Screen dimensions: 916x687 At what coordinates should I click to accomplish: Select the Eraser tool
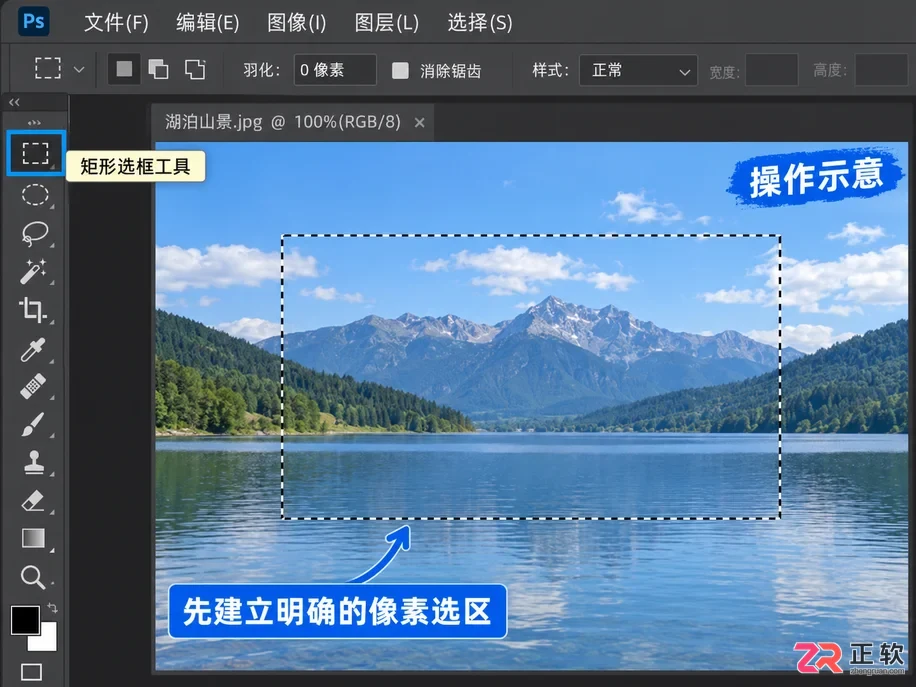point(33,501)
